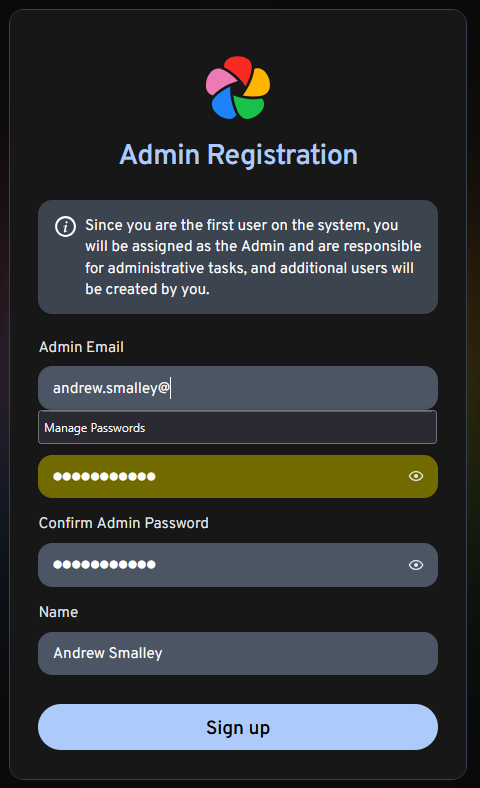Click the Admin Registration heading
This screenshot has width=480, height=788.
[238, 155]
